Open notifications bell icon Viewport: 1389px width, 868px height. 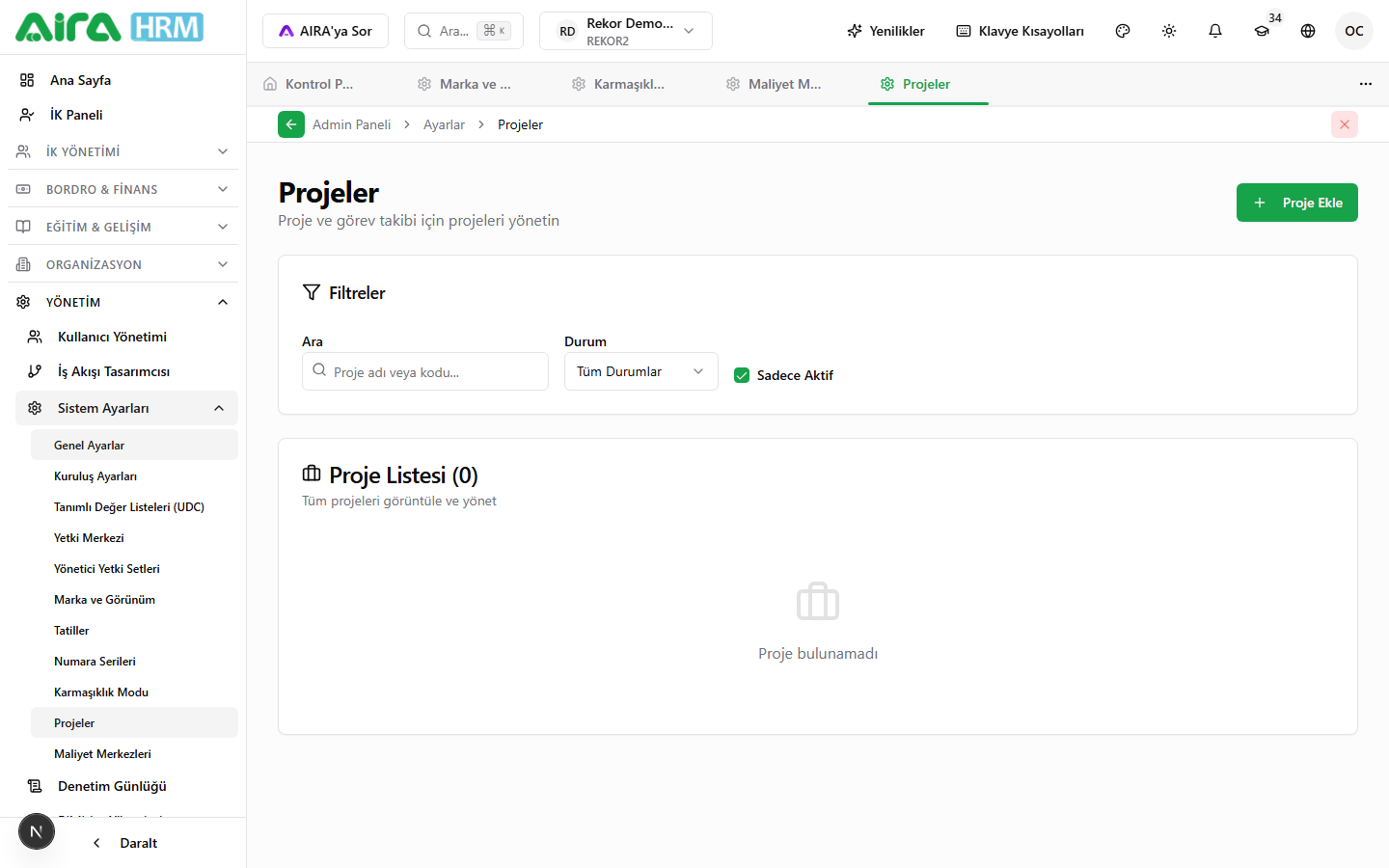[x=1215, y=31]
